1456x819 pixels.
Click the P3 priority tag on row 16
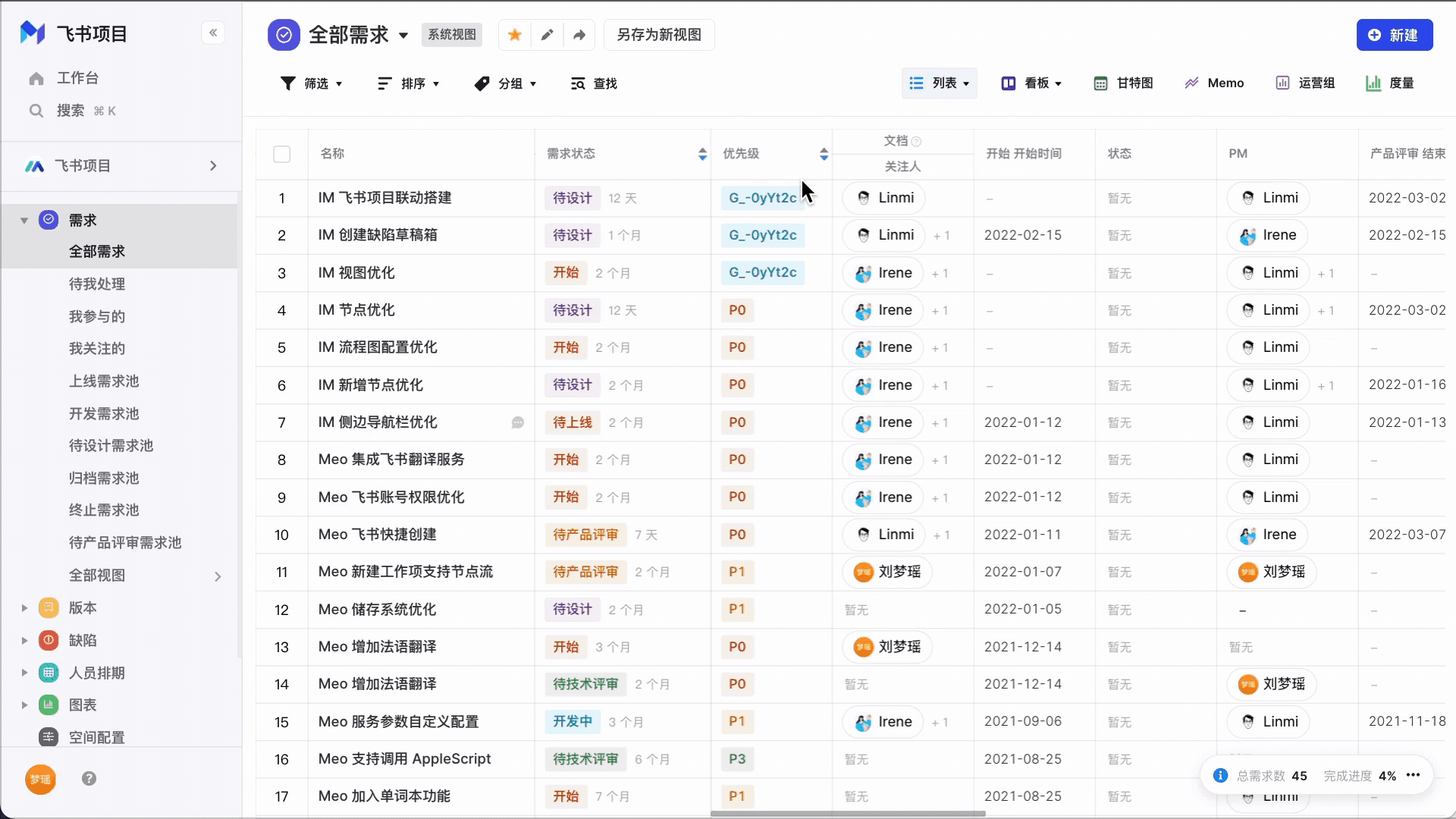click(x=737, y=759)
